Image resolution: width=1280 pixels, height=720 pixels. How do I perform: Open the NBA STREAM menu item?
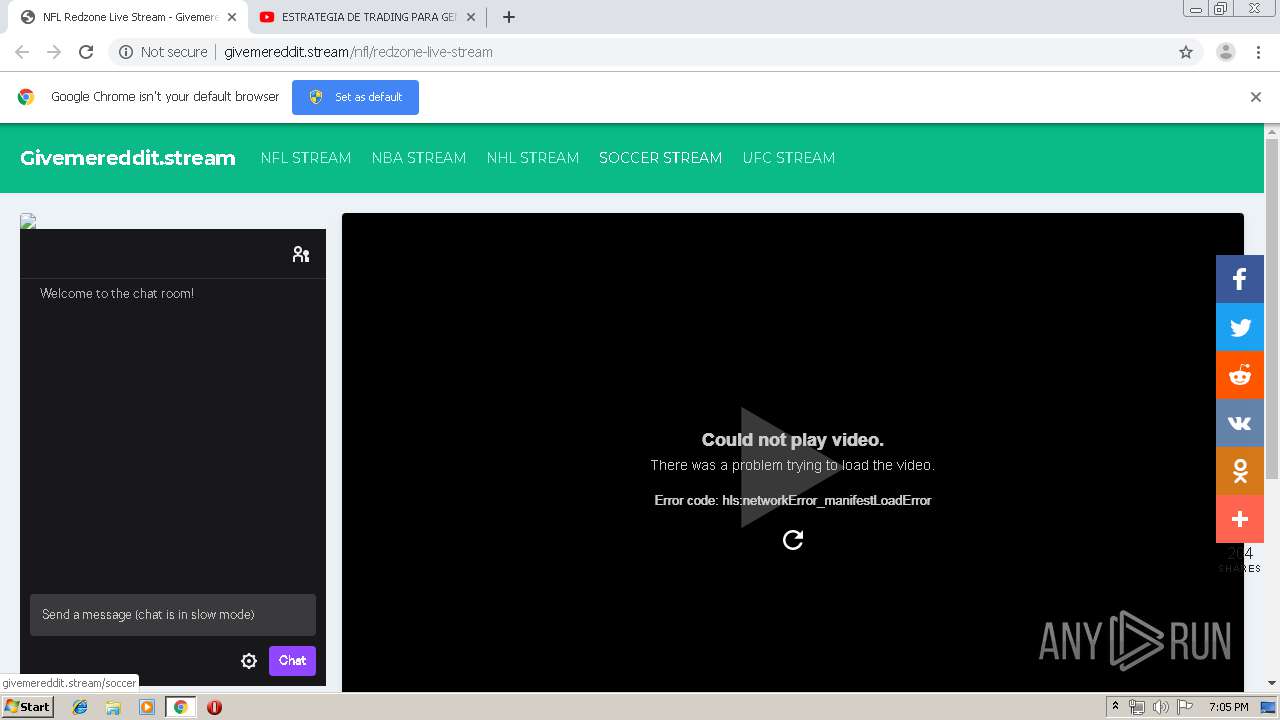pyautogui.click(x=419, y=158)
